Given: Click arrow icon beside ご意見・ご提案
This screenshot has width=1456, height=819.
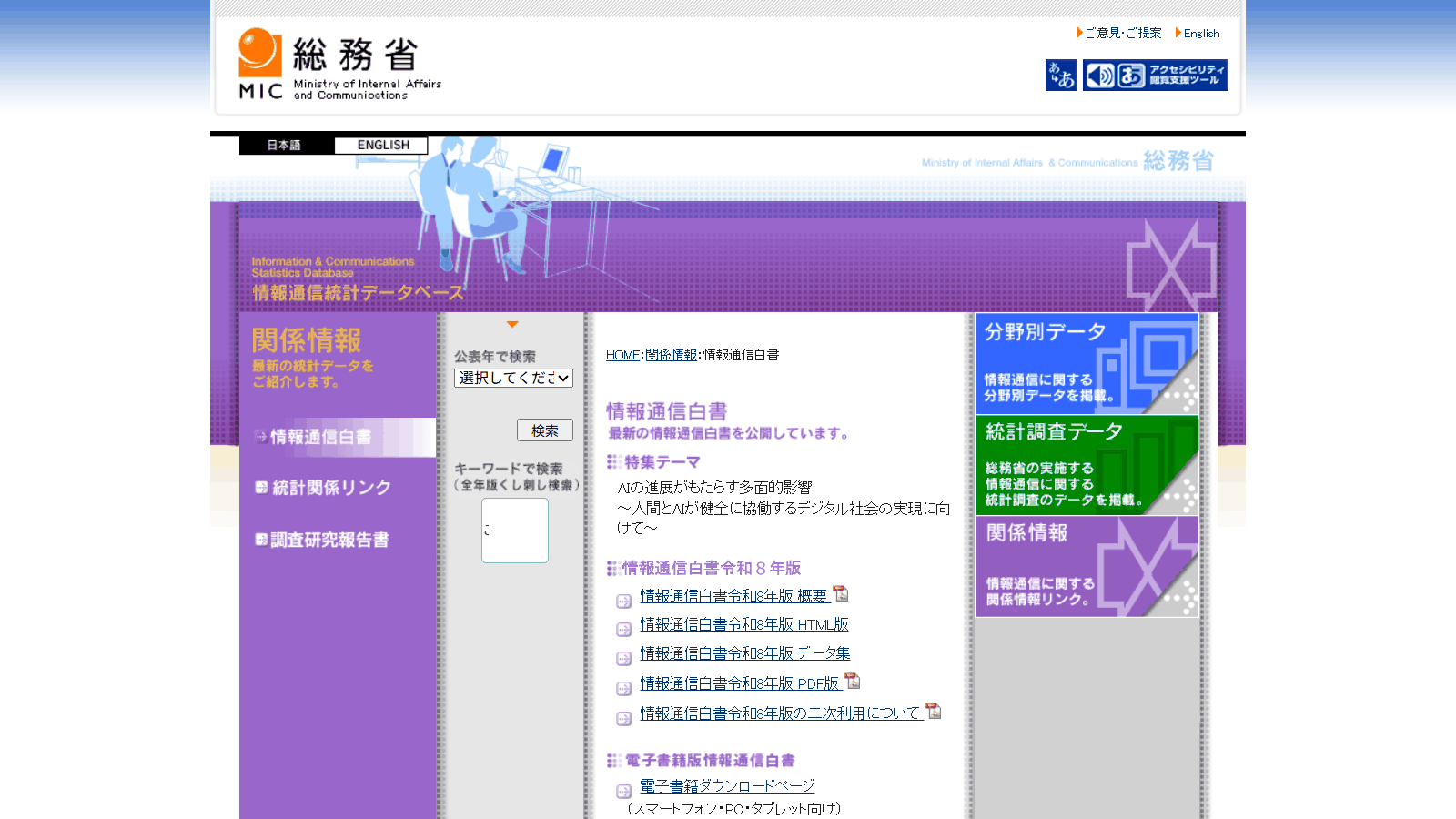Looking at the screenshot, I should (1079, 33).
